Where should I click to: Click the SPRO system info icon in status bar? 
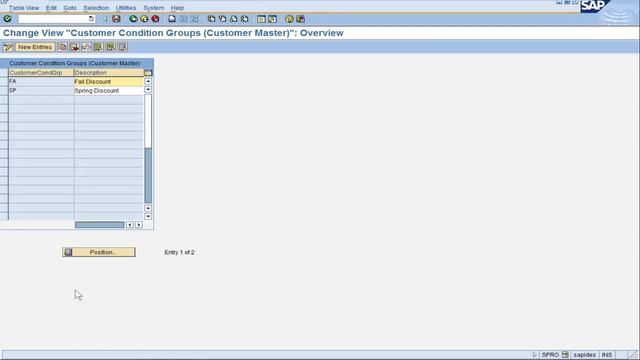click(565, 355)
